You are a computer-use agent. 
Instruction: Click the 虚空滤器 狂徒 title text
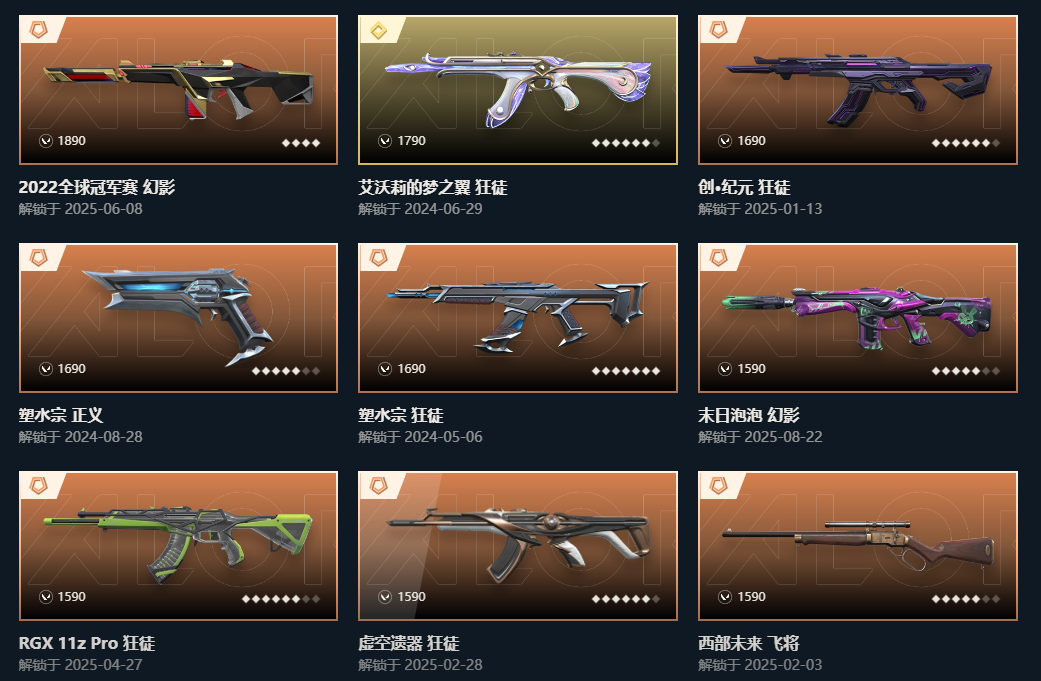pos(409,643)
